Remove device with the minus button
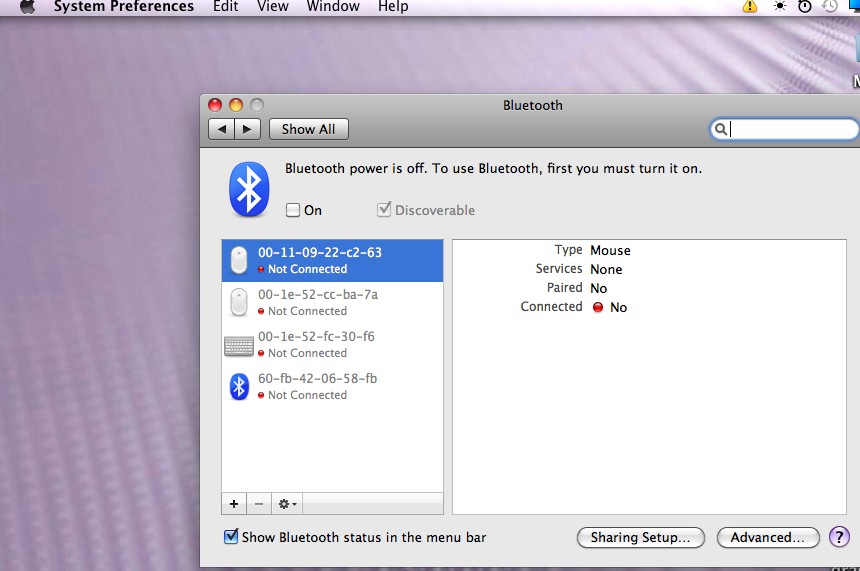Screen dimensions: 860x571 click(x=259, y=504)
